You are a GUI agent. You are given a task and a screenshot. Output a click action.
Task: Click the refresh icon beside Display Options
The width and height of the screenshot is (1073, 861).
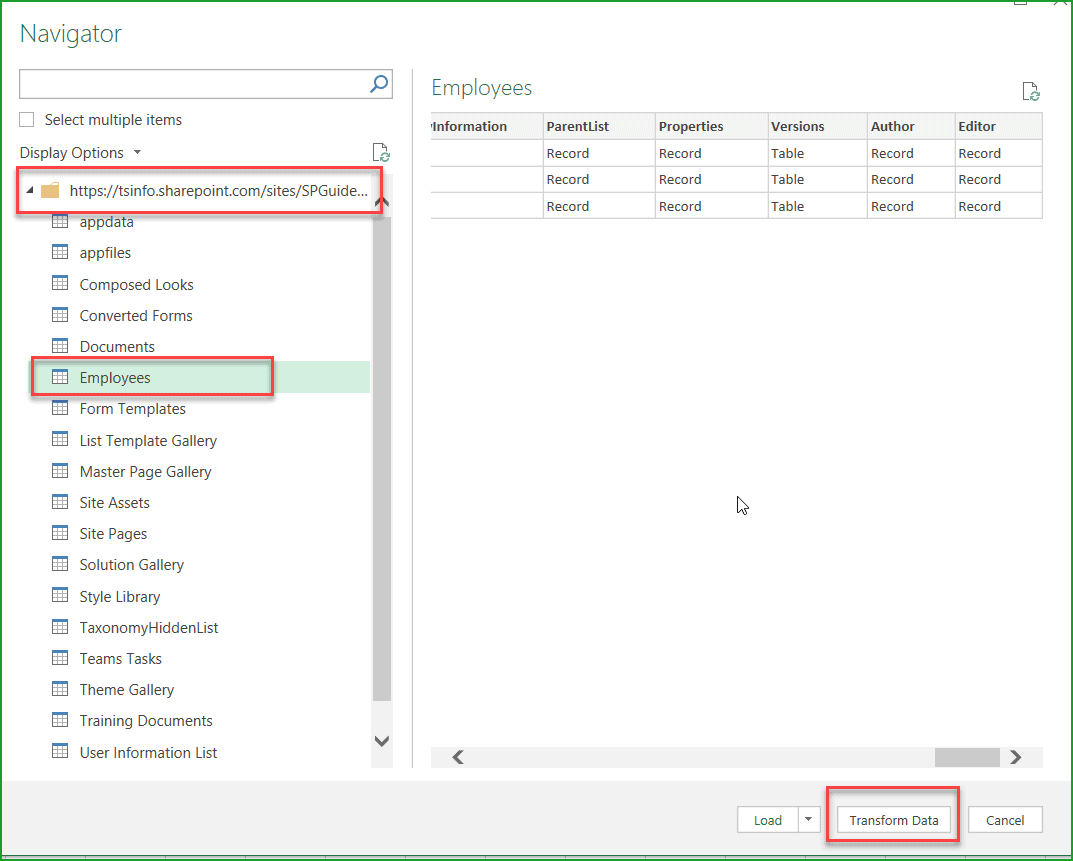[x=381, y=152]
